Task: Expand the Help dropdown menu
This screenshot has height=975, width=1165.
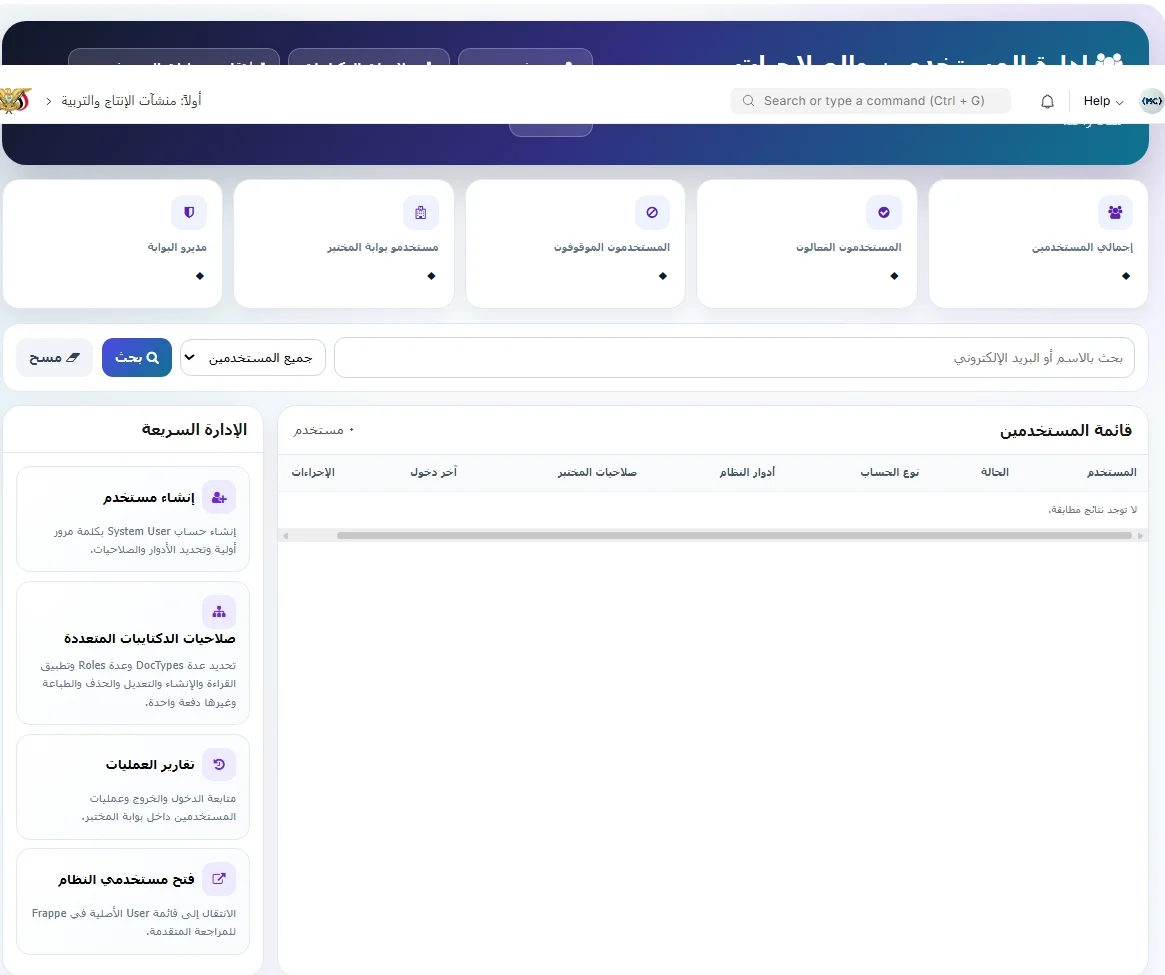Action: coord(1103,101)
